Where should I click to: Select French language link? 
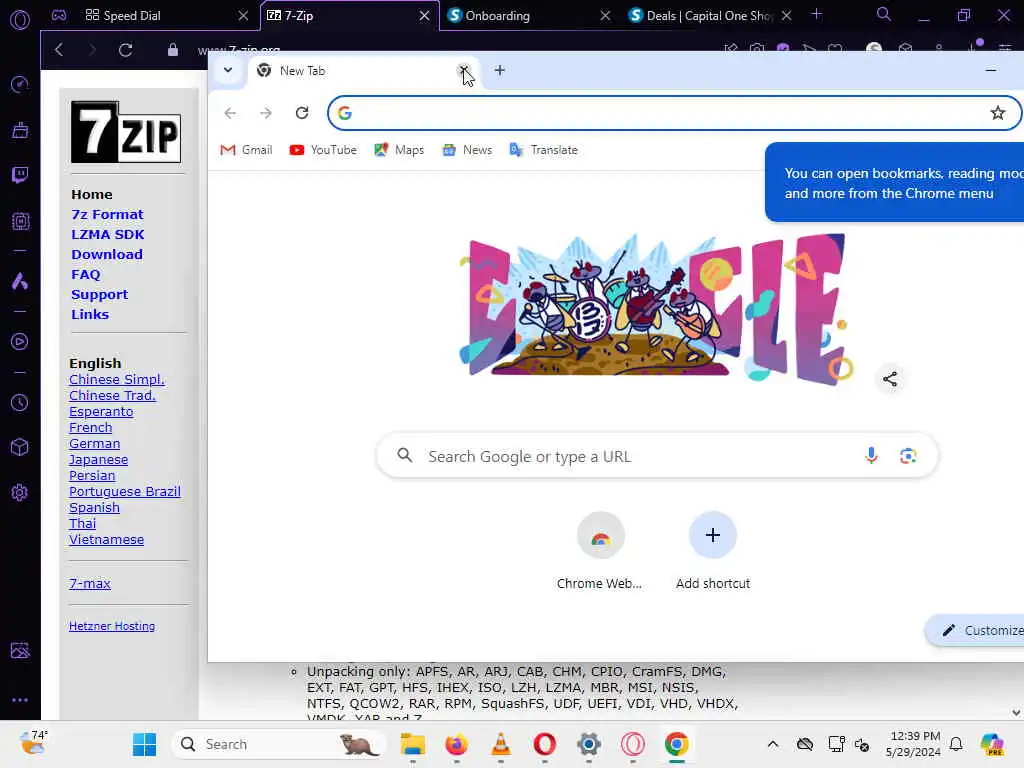(91, 428)
